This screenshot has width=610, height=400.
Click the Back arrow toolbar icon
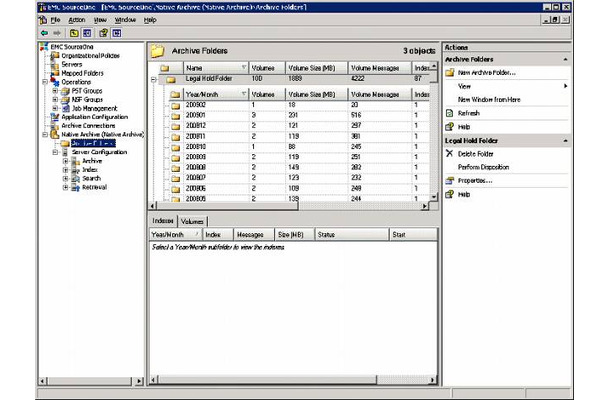[44, 33]
